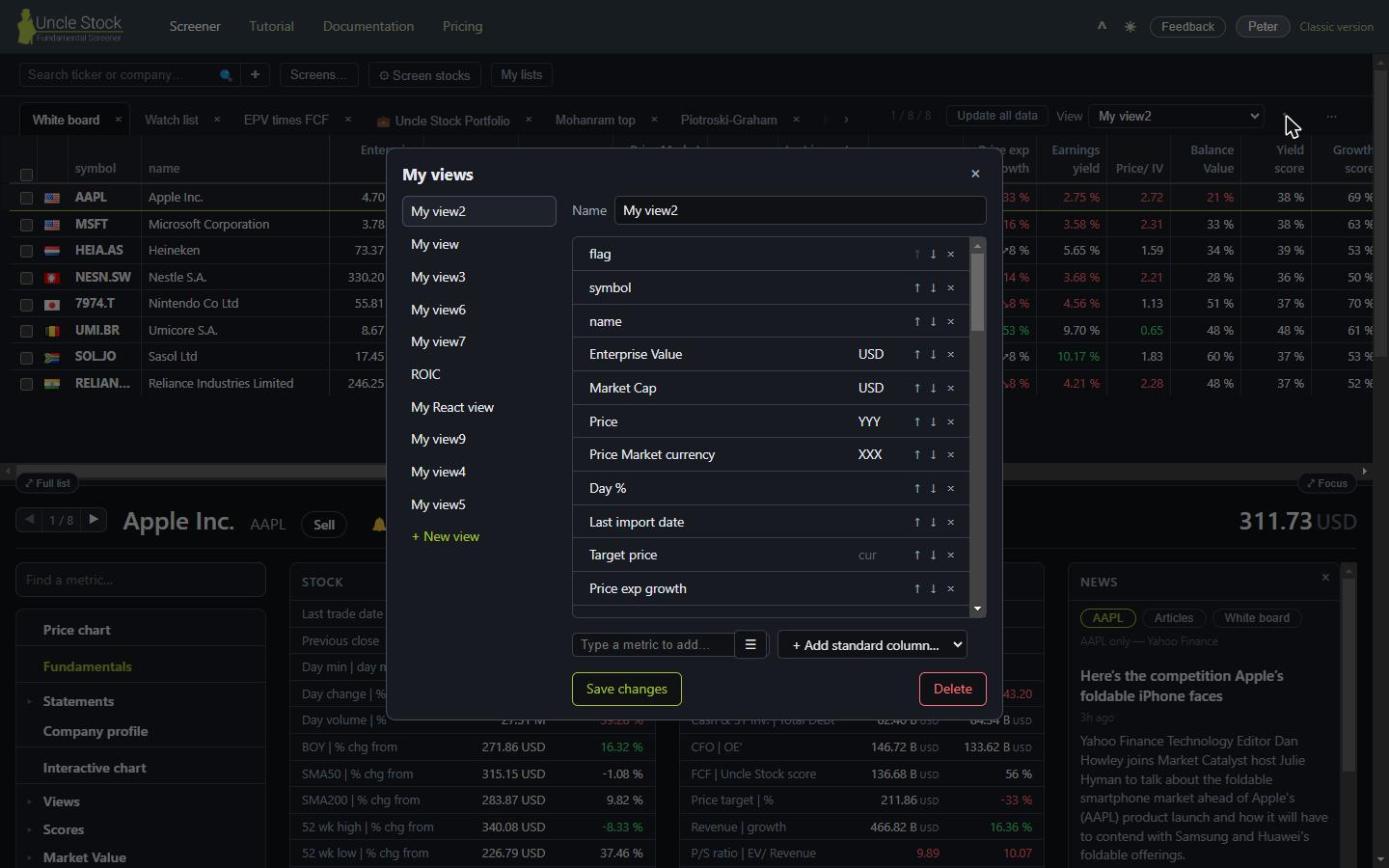The image size is (1389, 868).
Task: Click the Delete view button
Action: (x=952, y=689)
